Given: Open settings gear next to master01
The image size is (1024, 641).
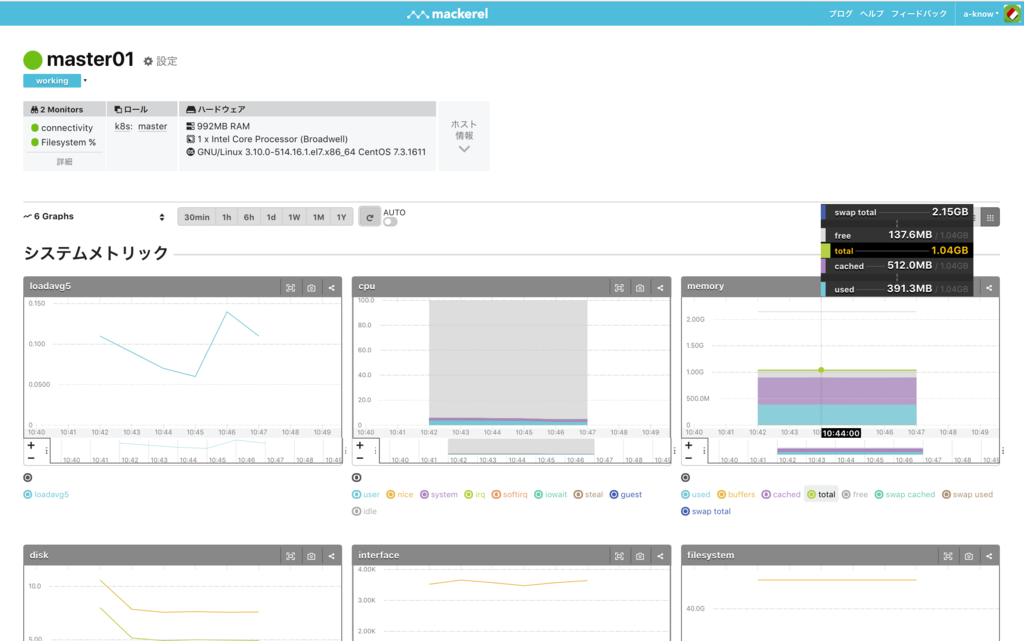Looking at the screenshot, I should (x=161, y=61).
